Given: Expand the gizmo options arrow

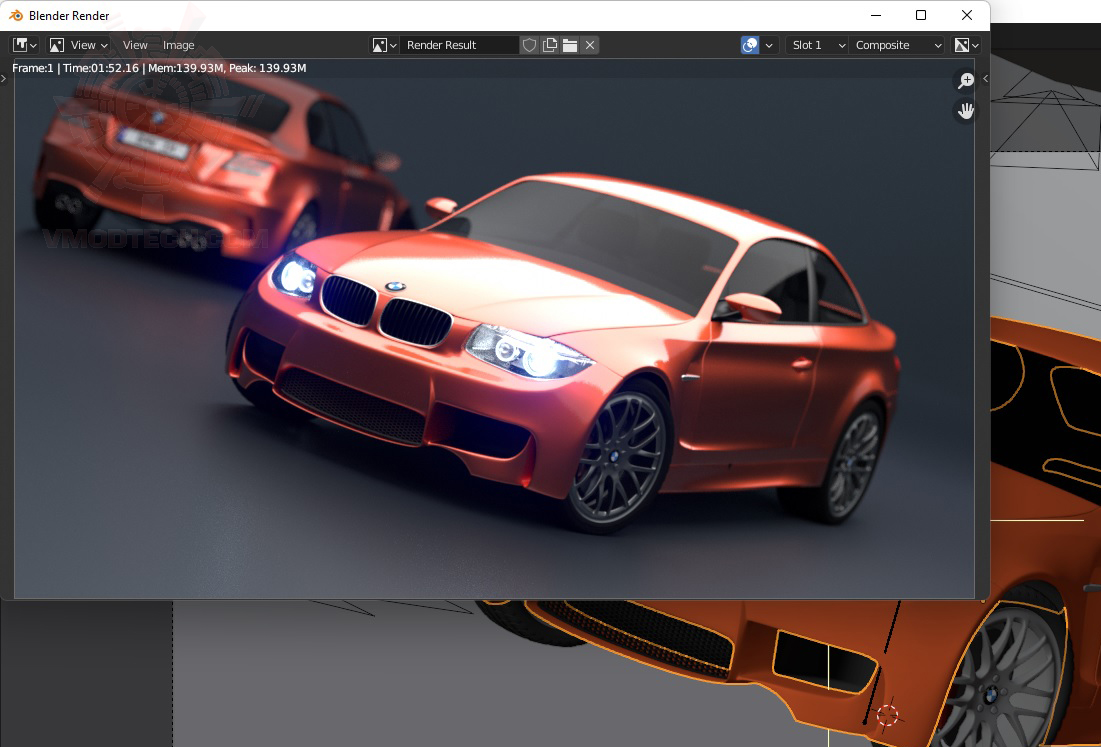Looking at the screenshot, I should [x=769, y=45].
